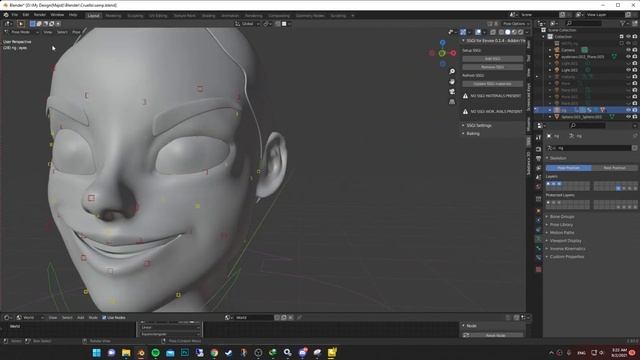Open the World properties tab icon
Viewport: 640px width, 360px height.
[538, 186]
